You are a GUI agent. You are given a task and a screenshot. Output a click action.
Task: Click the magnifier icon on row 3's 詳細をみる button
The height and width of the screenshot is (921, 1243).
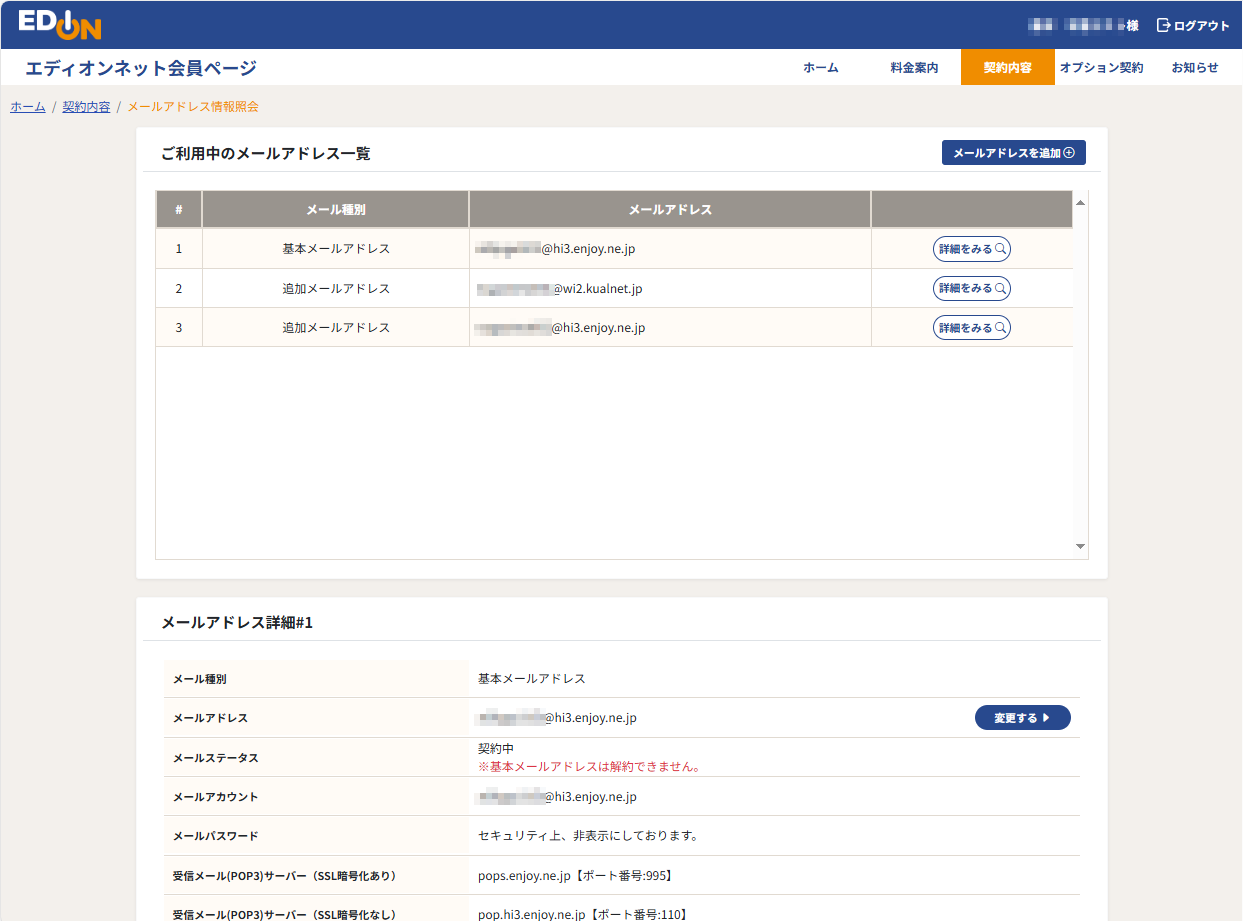(999, 326)
